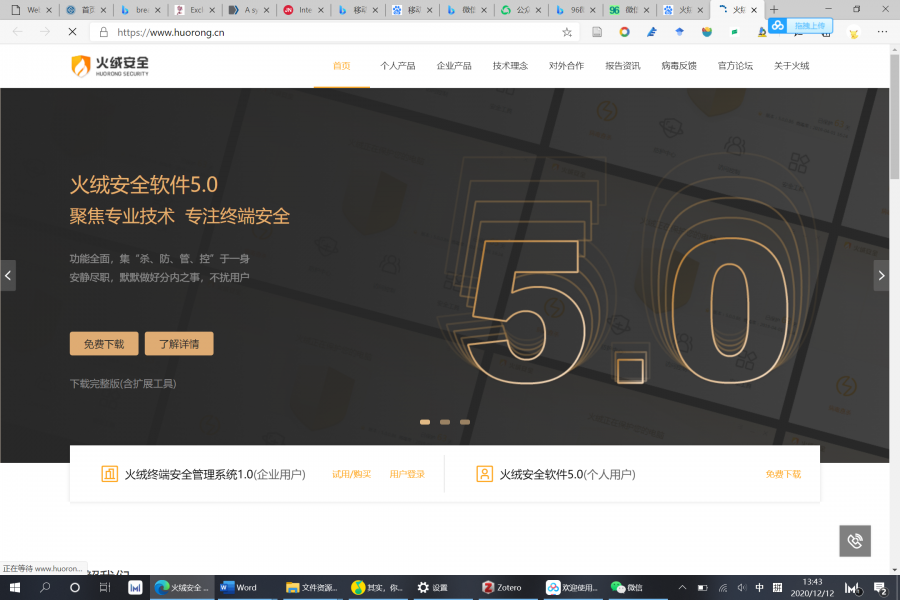Image resolution: width=900 pixels, height=600 pixels.
Task: Open the browser settings ellipsis menu
Action: [x=882, y=32]
